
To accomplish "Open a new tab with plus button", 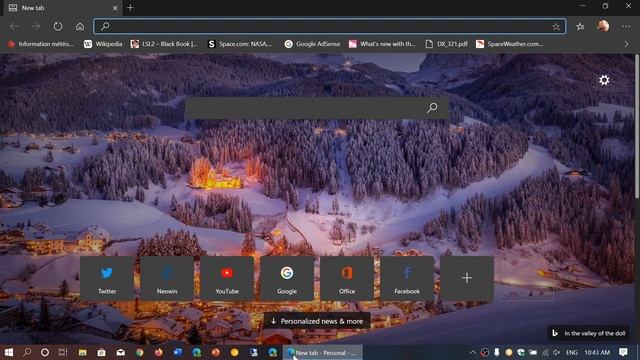I will pos(130,8).
